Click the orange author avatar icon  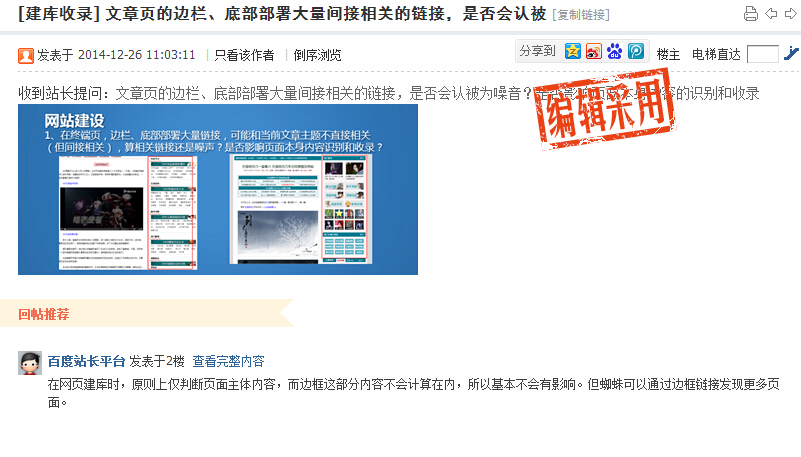tap(26, 55)
